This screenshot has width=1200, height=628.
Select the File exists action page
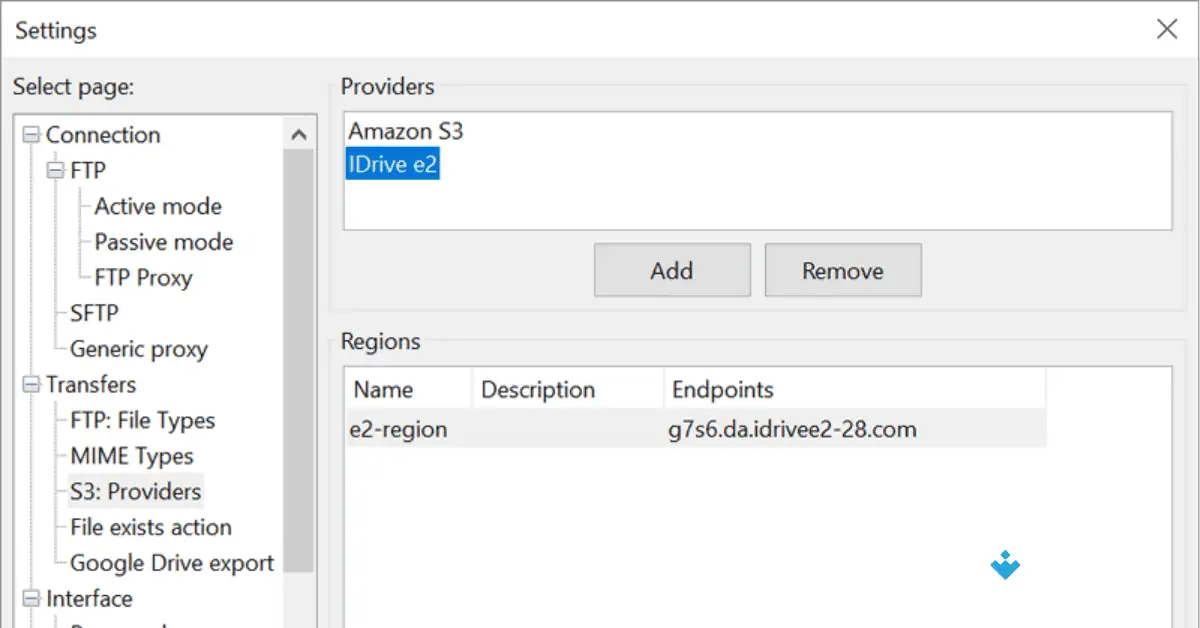150,527
